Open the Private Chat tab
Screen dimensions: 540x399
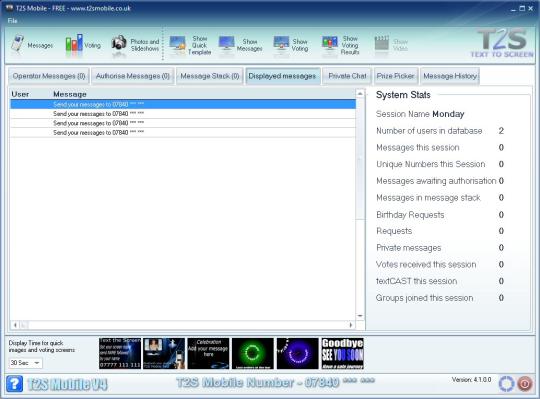point(347,76)
